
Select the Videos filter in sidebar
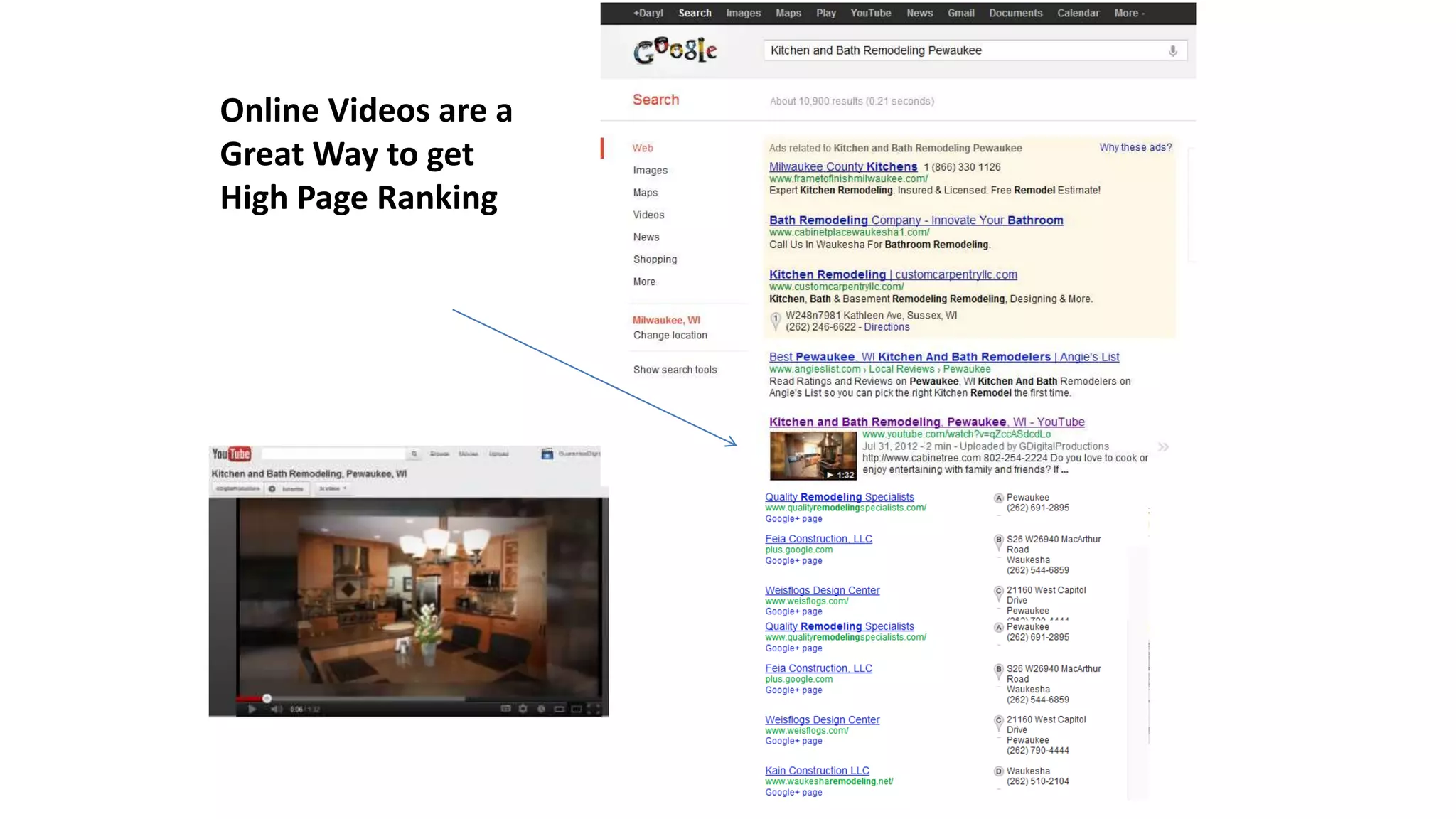[x=648, y=215]
